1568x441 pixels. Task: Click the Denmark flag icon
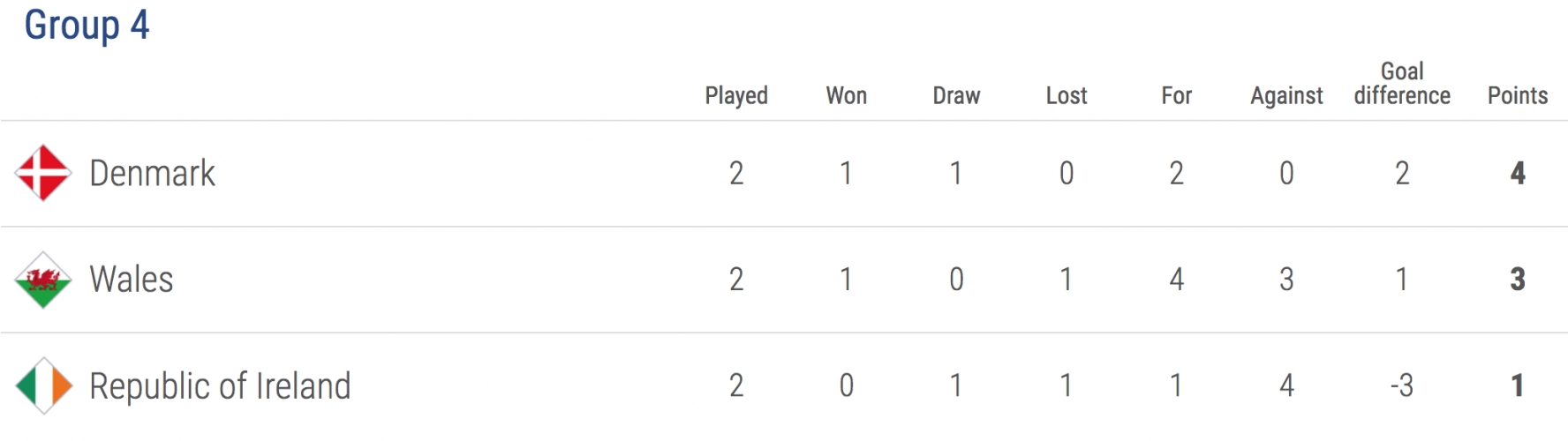tap(42, 173)
